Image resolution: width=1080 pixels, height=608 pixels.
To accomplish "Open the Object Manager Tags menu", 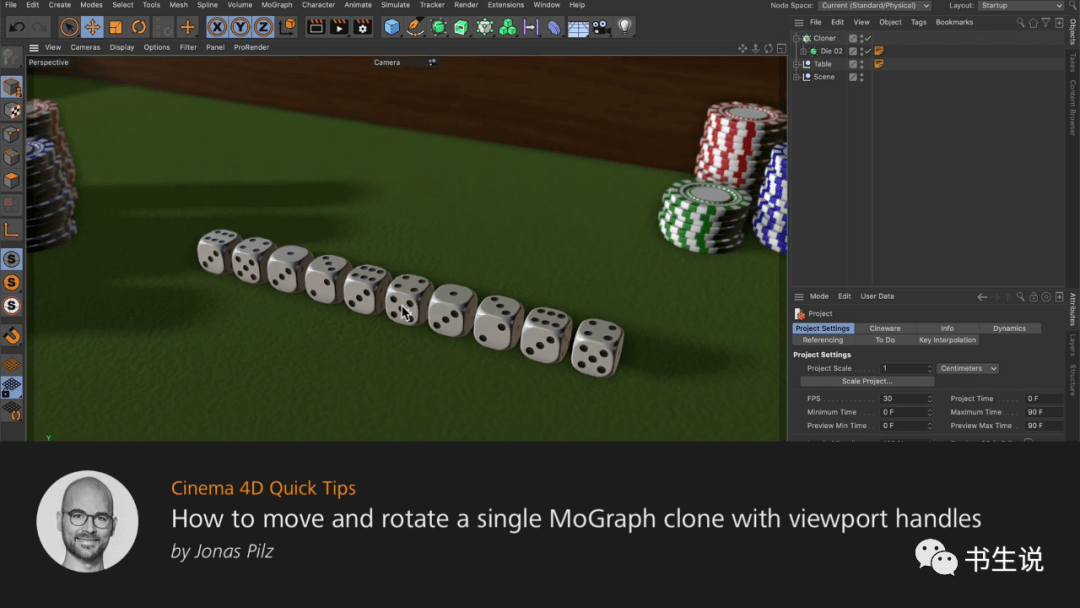I will [x=919, y=23].
